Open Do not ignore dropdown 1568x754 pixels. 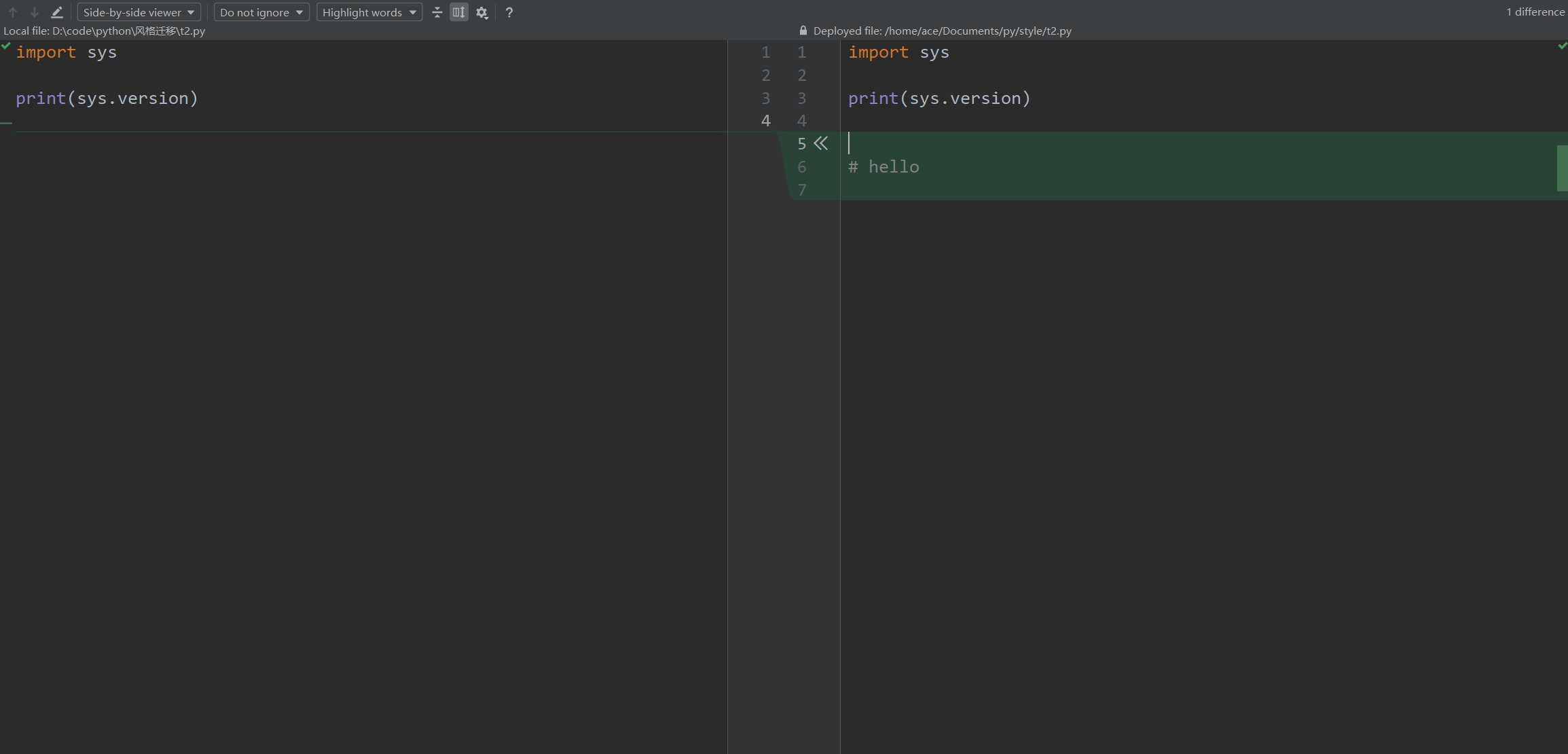261,12
